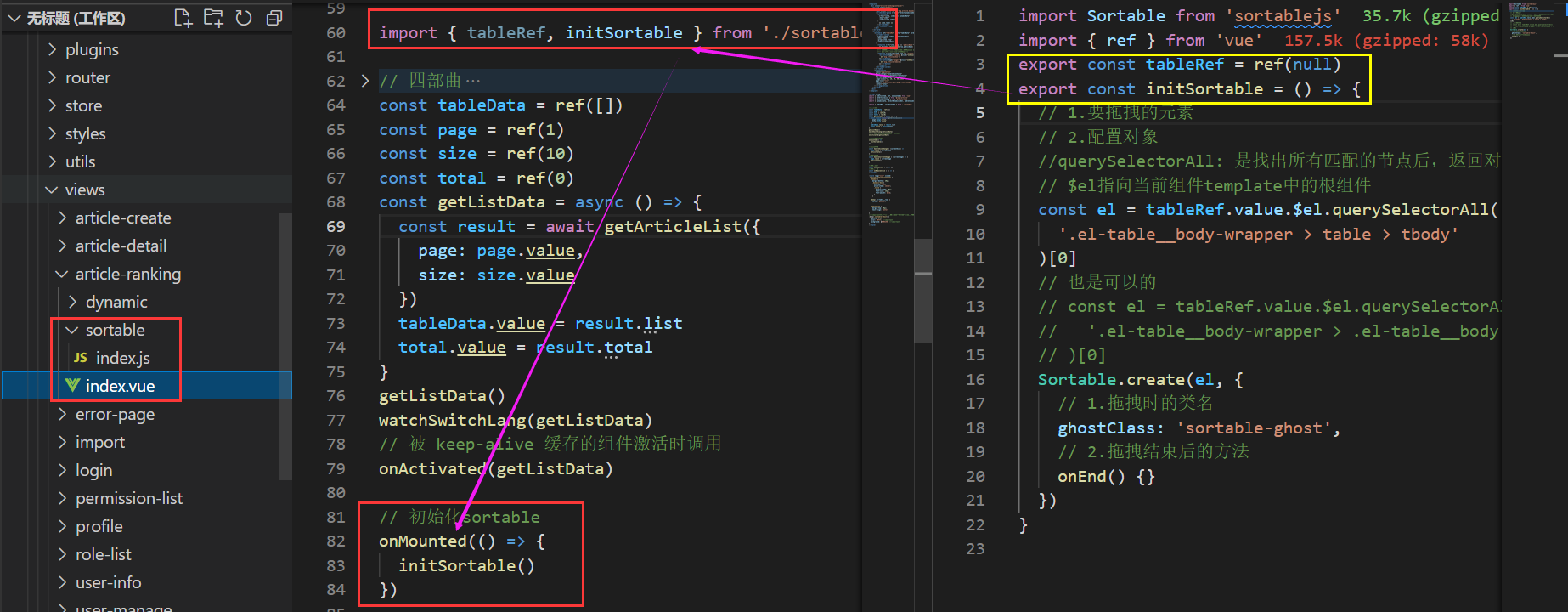The width and height of the screenshot is (1568, 612).
Task: Collapse all folders in explorer
Action: click(274, 18)
